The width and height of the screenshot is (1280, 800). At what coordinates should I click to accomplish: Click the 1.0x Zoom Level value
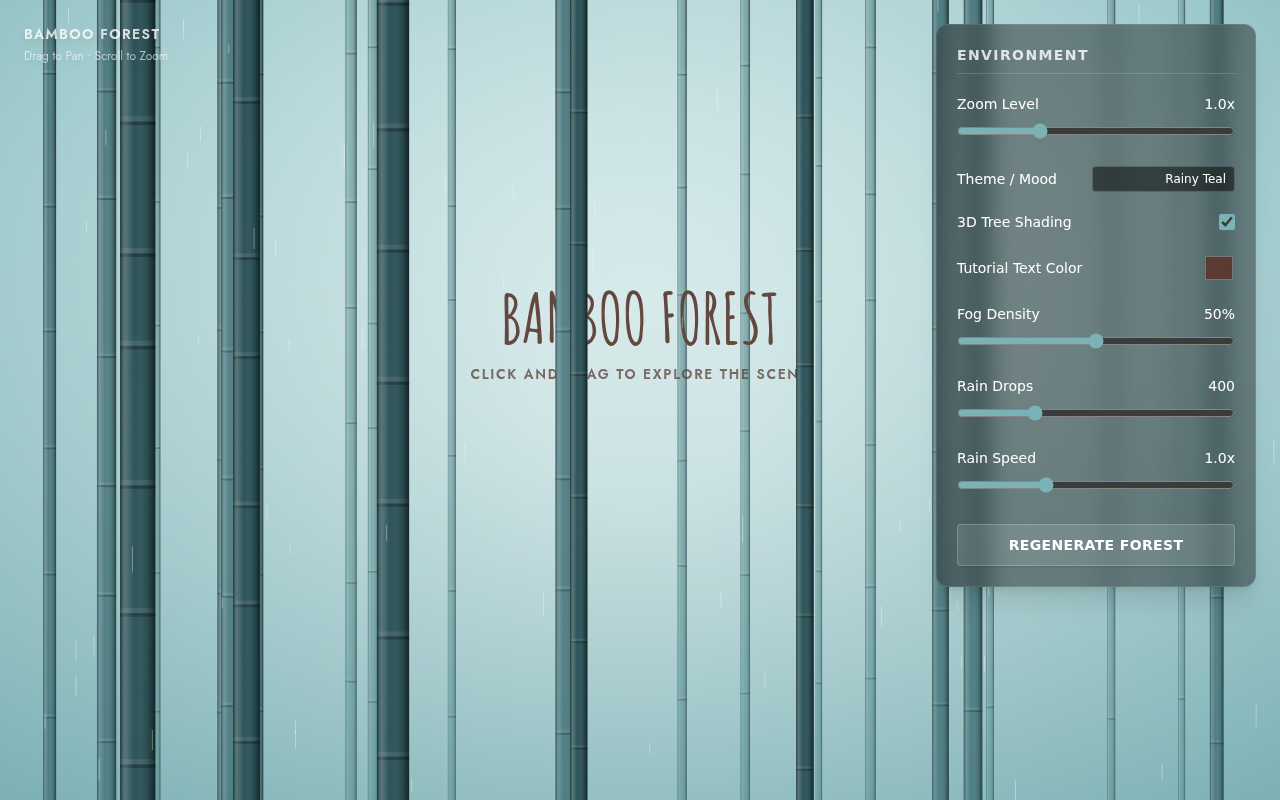pyautogui.click(x=1219, y=104)
